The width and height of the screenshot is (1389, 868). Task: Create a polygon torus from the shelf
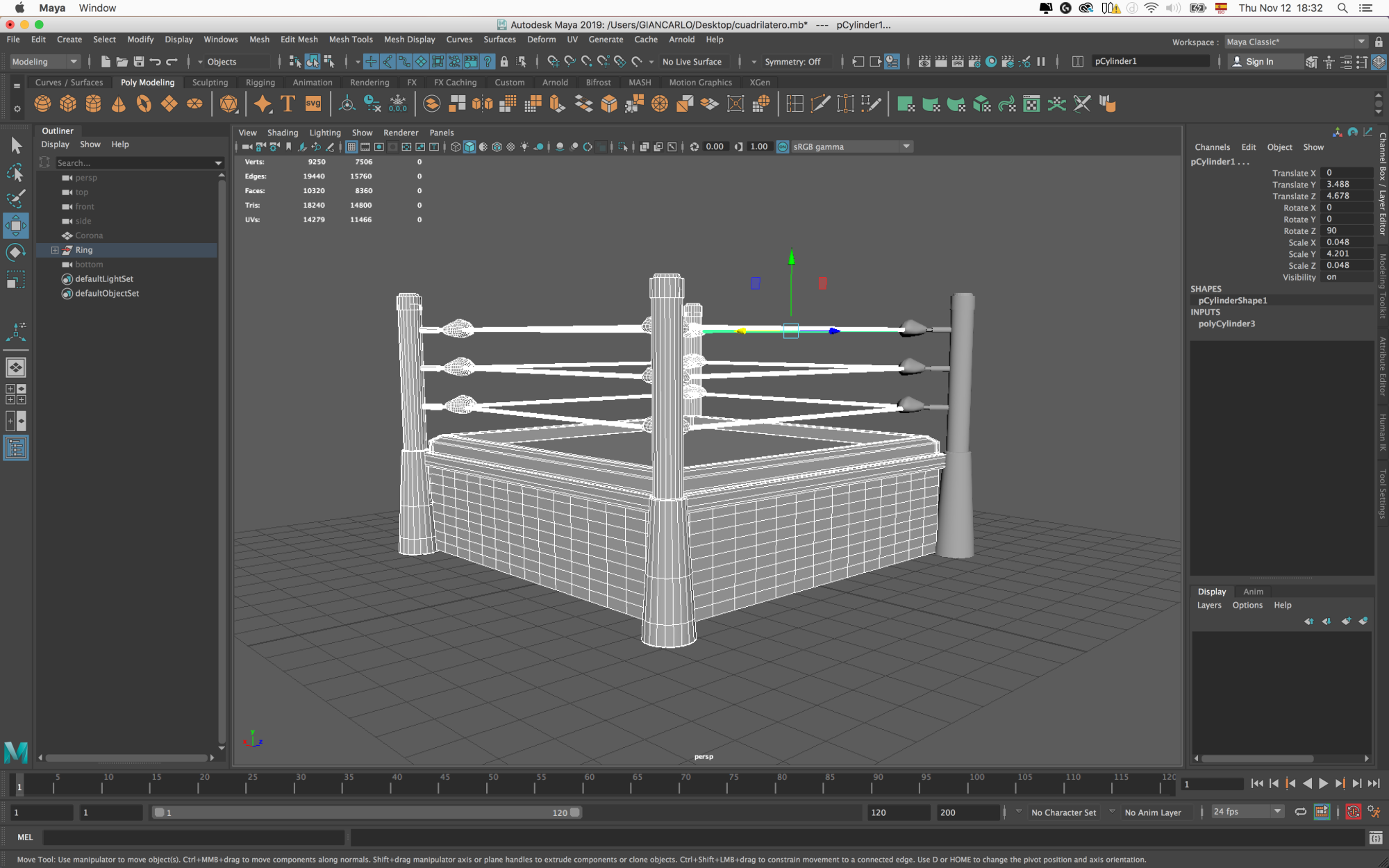pyautogui.click(x=144, y=104)
